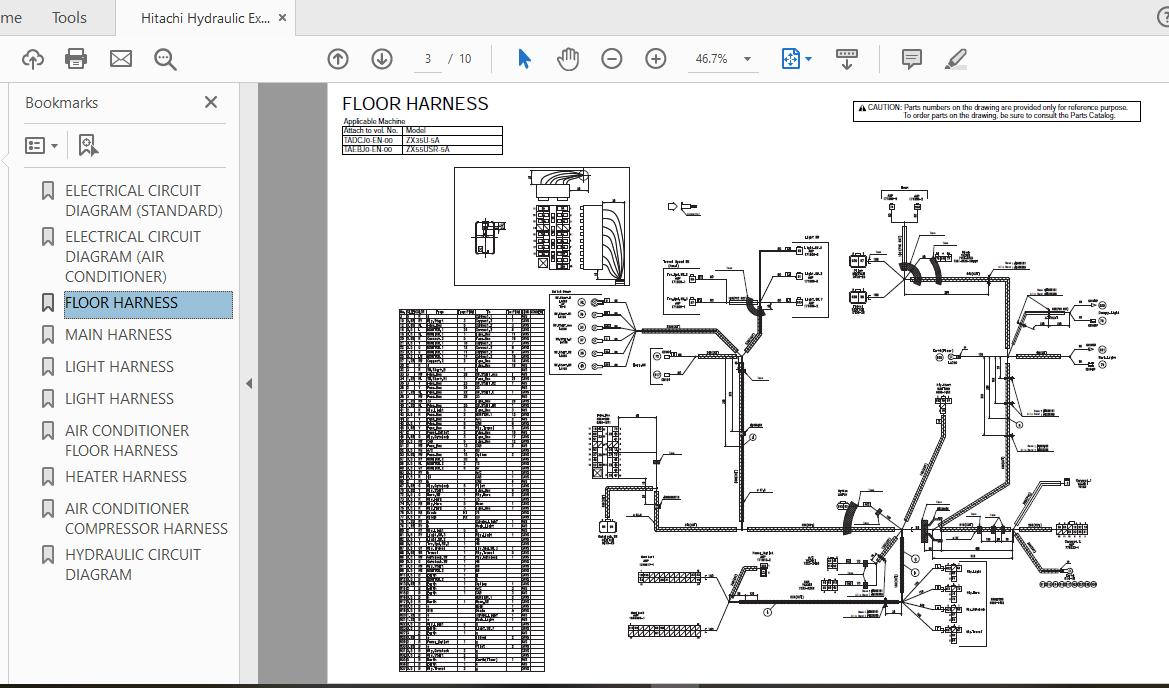The height and width of the screenshot is (688, 1169).
Task: Go to next page arrow
Action: [382, 59]
